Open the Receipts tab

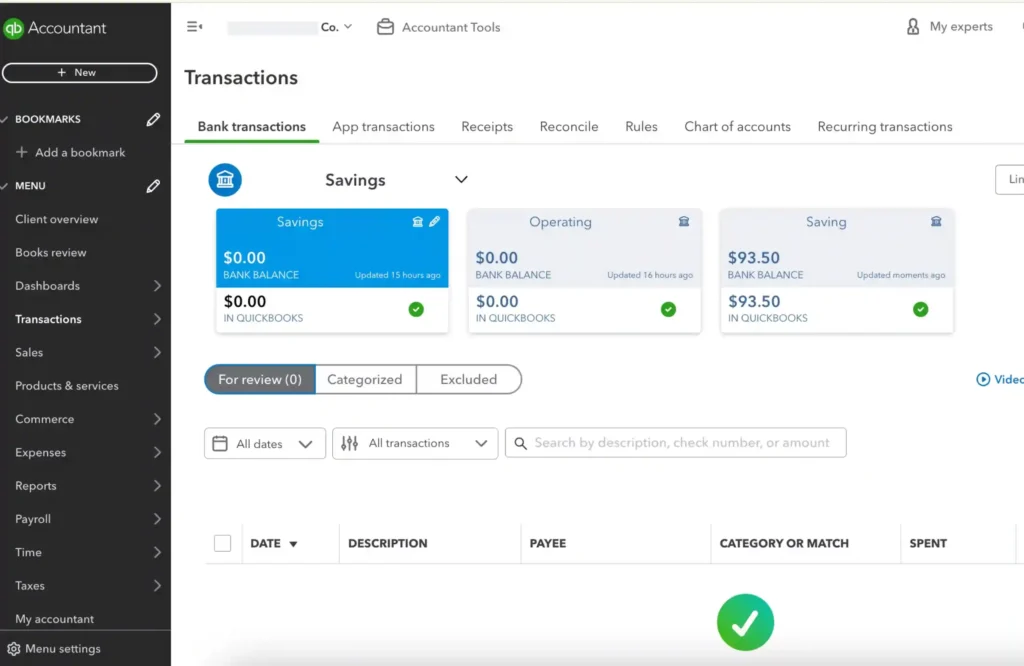pos(487,127)
